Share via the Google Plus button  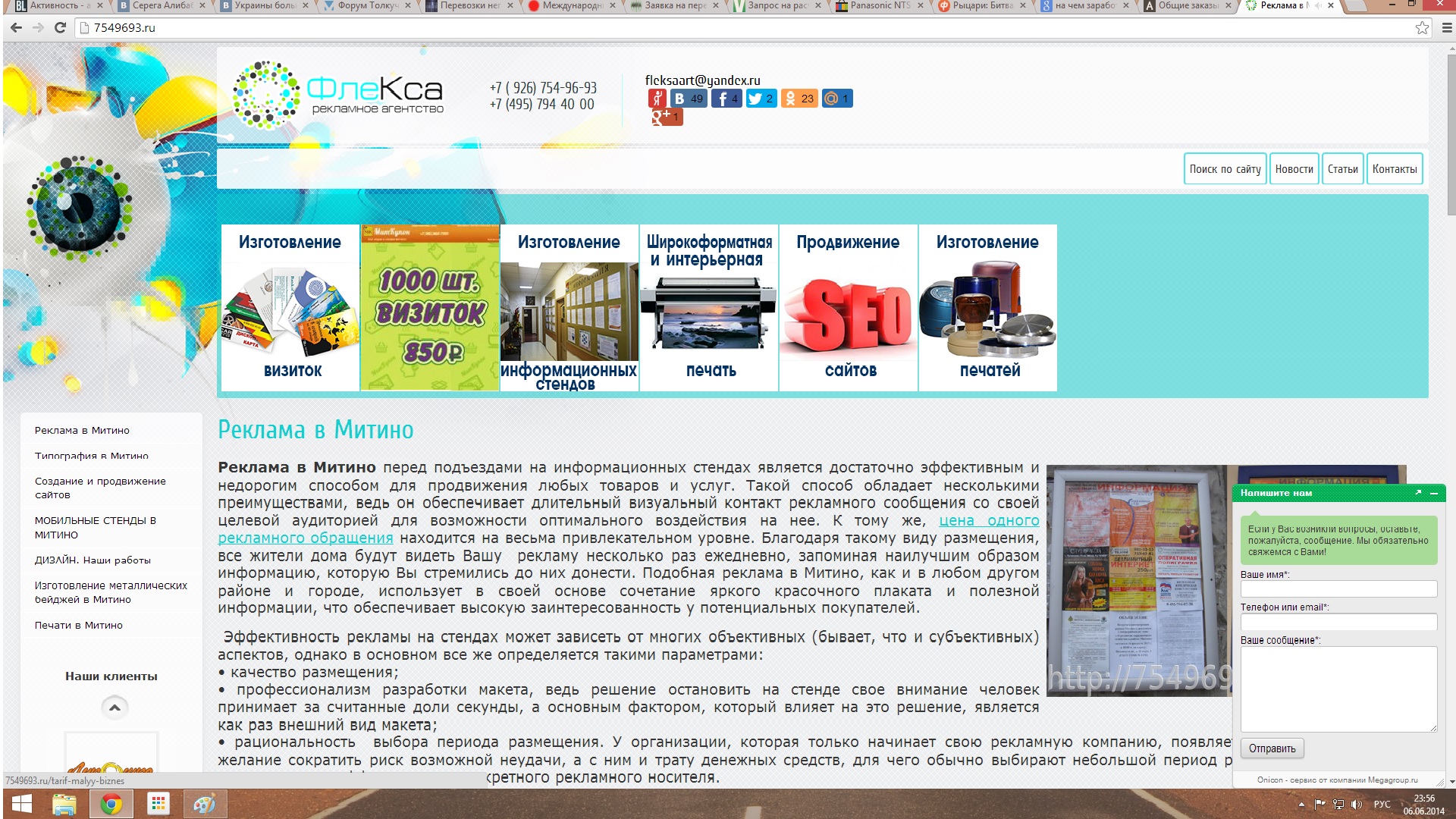[667, 117]
